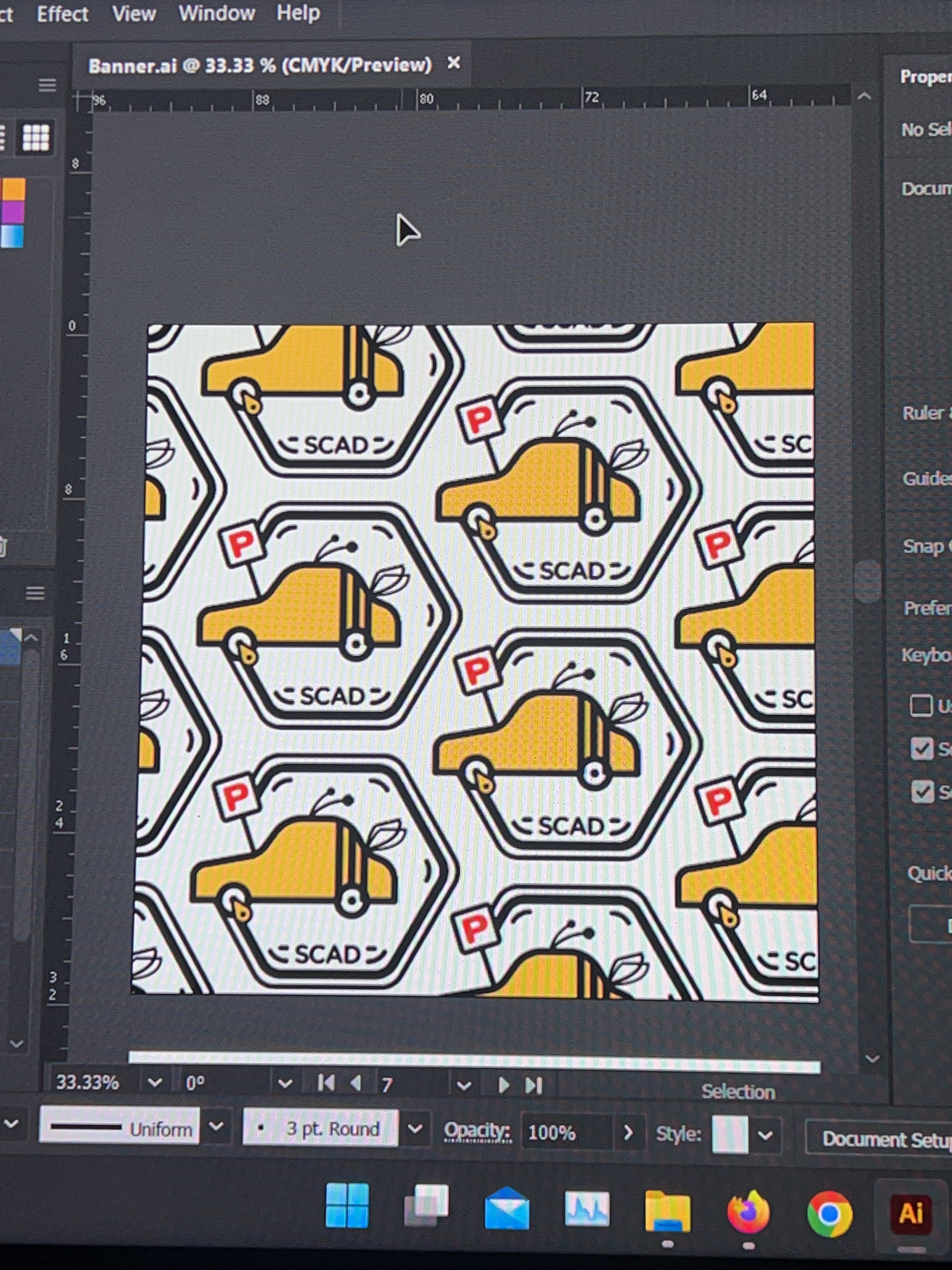
Task: Open Task View on the taskbar
Action: [426, 1204]
